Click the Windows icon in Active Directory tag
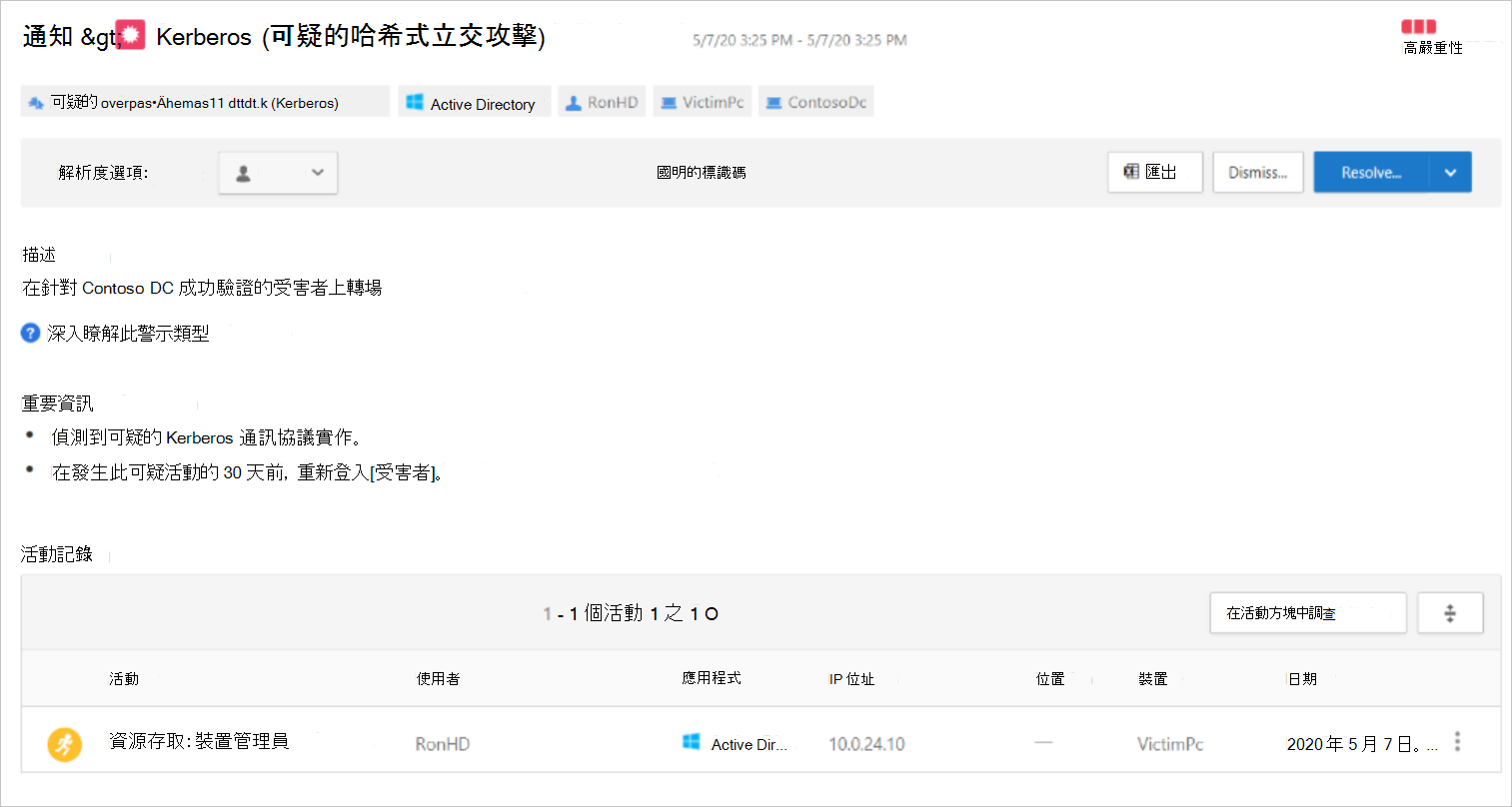The width and height of the screenshot is (1512, 807). (x=415, y=102)
